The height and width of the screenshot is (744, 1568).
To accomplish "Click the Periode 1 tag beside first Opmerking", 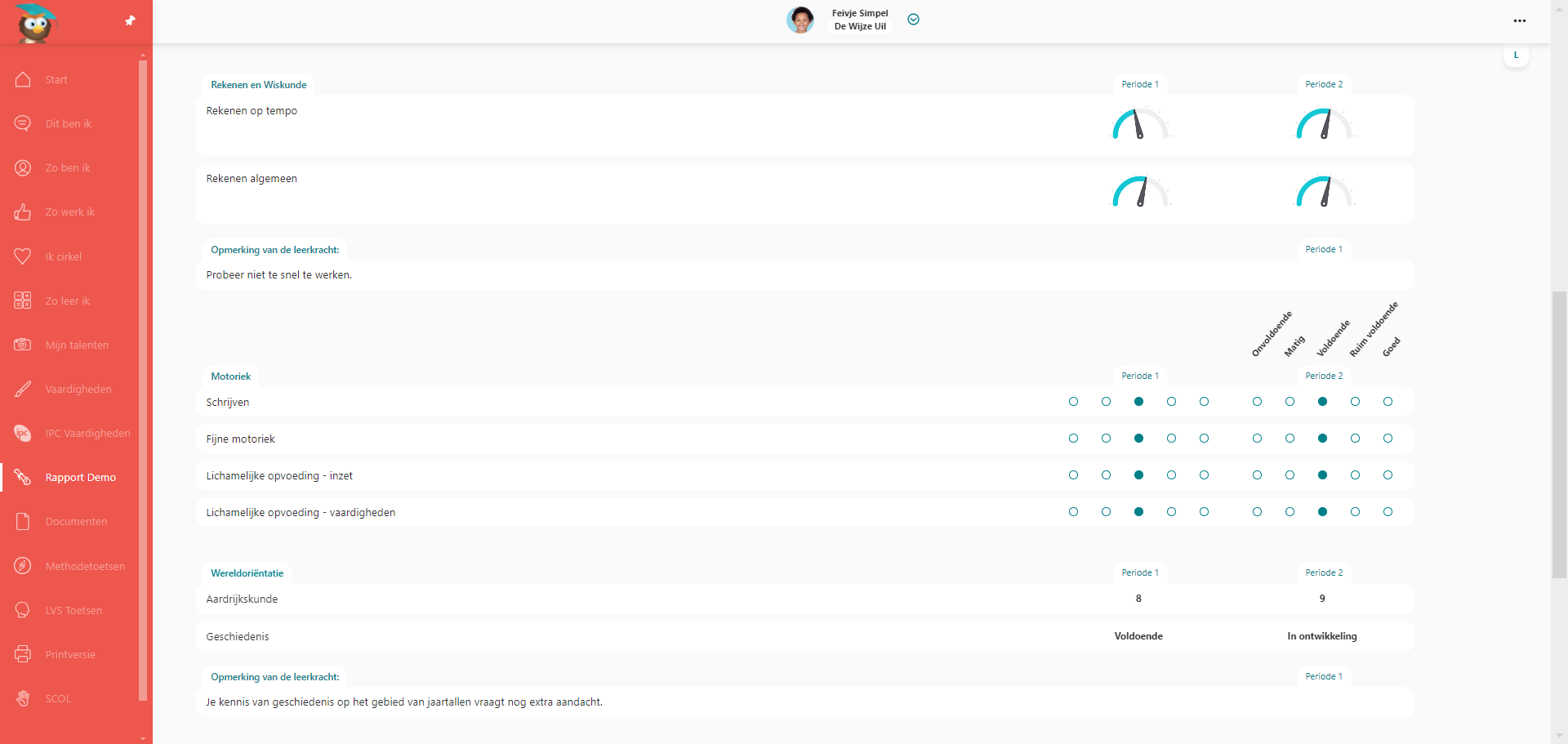I will 1324,249.
